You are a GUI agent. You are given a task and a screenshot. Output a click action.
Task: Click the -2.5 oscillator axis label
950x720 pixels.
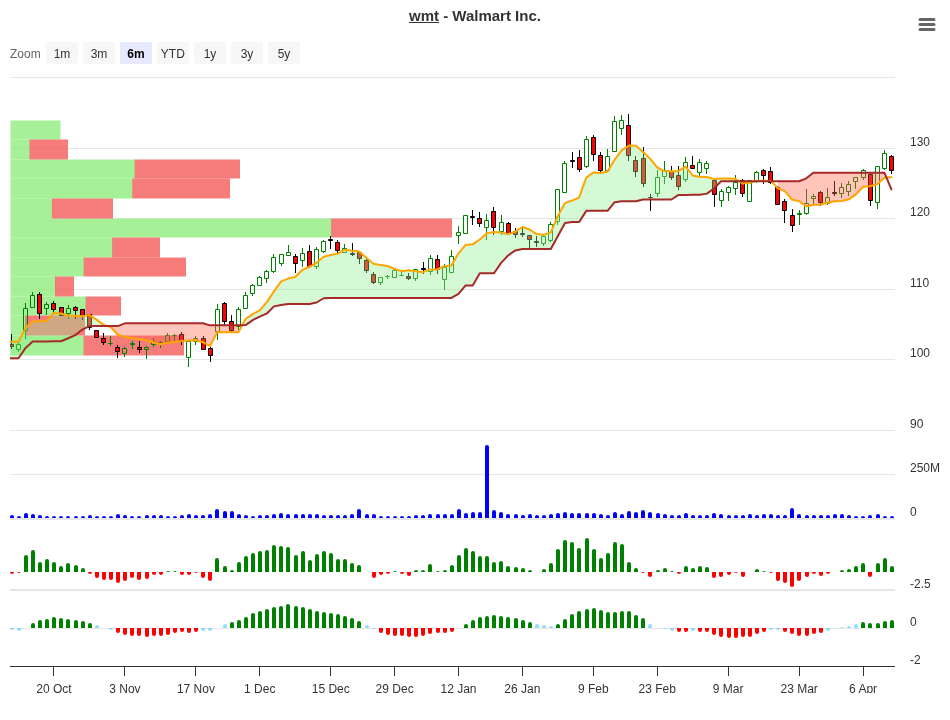pyautogui.click(x=920, y=584)
